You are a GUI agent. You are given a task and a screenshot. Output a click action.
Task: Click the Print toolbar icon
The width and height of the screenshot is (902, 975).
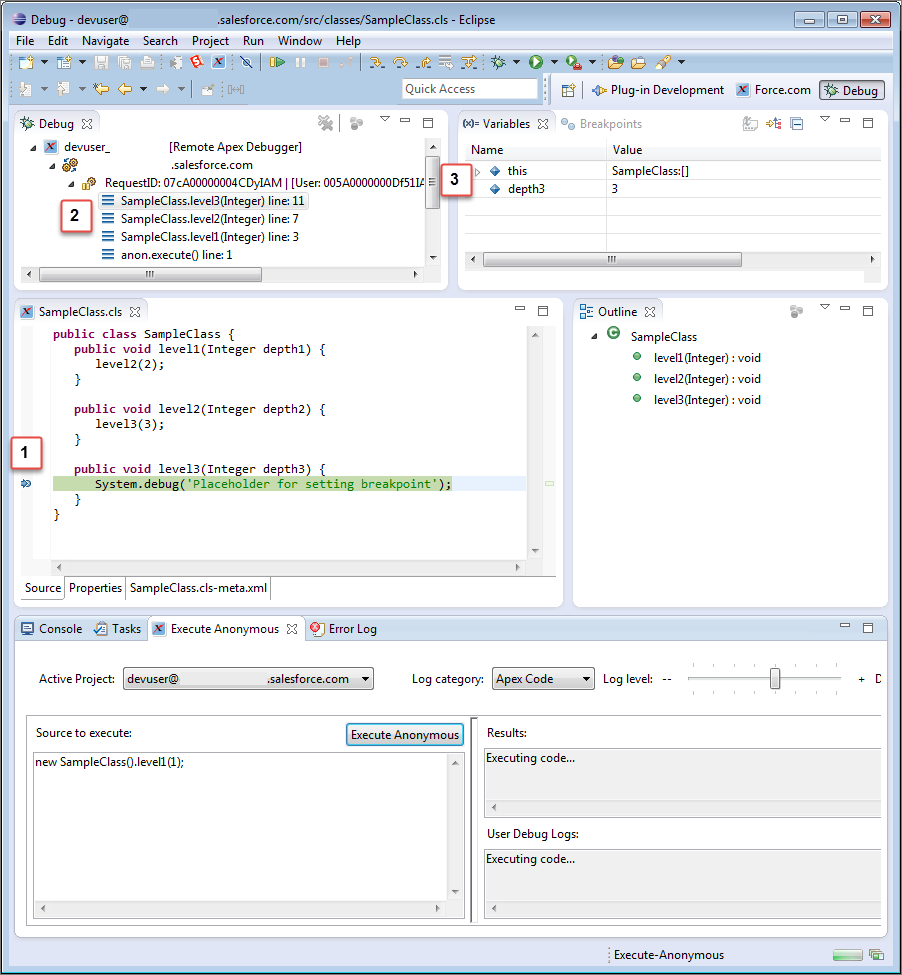pyautogui.click(x=147, y=62)
